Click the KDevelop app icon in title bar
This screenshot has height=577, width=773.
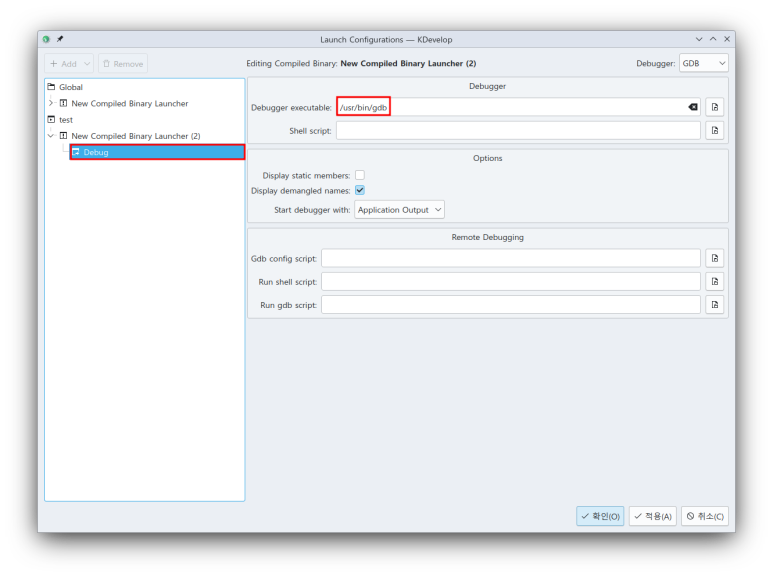point(46,39)
